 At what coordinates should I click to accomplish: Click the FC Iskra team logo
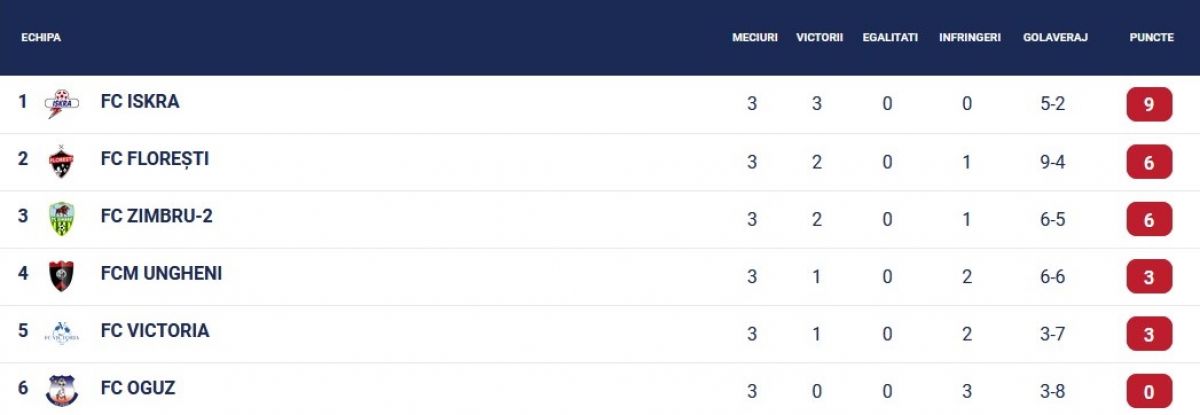[61, 103]
